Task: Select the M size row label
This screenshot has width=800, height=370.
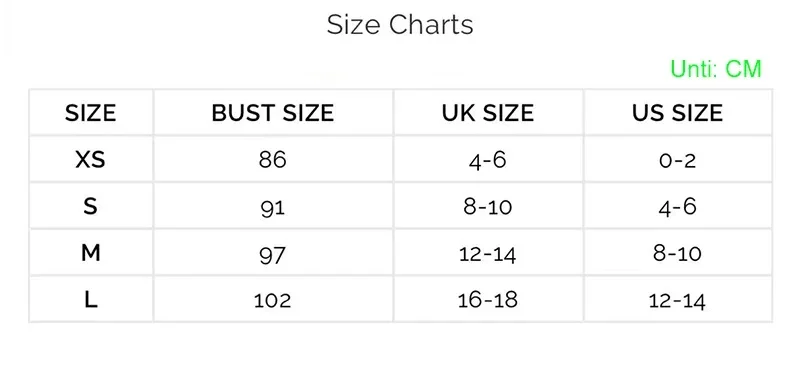Action: [x=90, y=253]
